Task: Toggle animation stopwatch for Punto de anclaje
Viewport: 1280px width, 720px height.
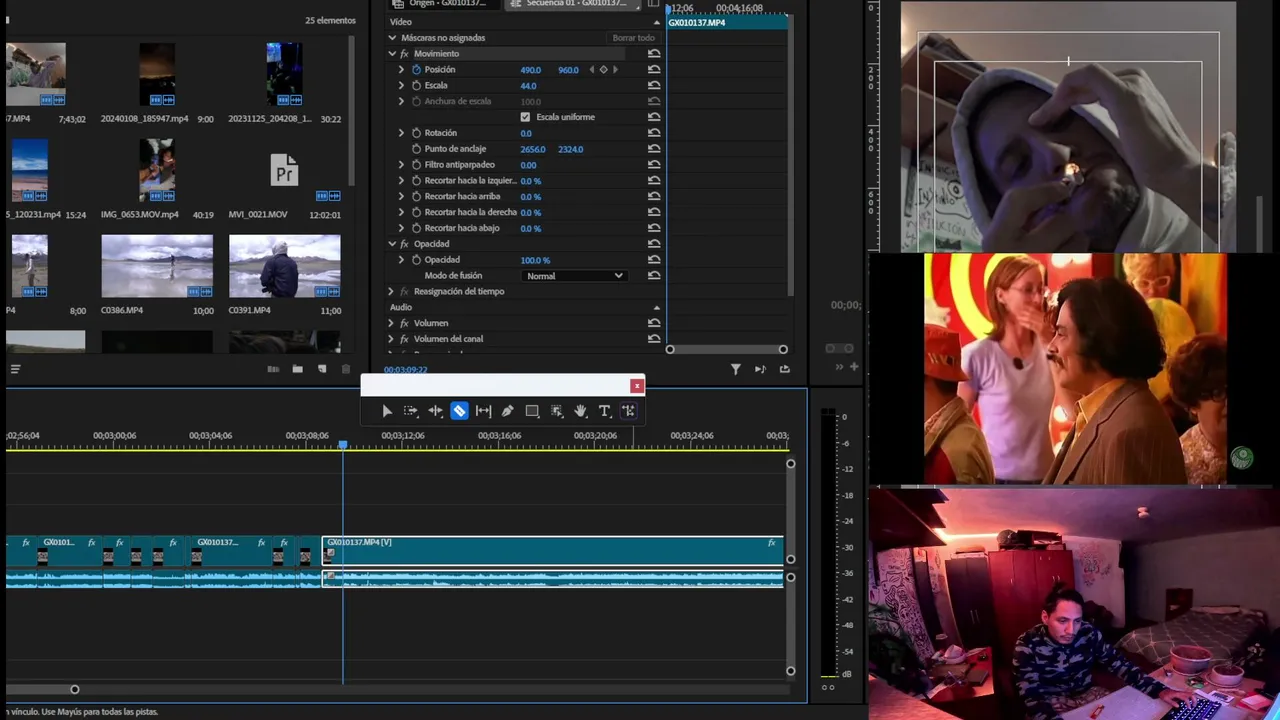Action: [x=416, y=149]
